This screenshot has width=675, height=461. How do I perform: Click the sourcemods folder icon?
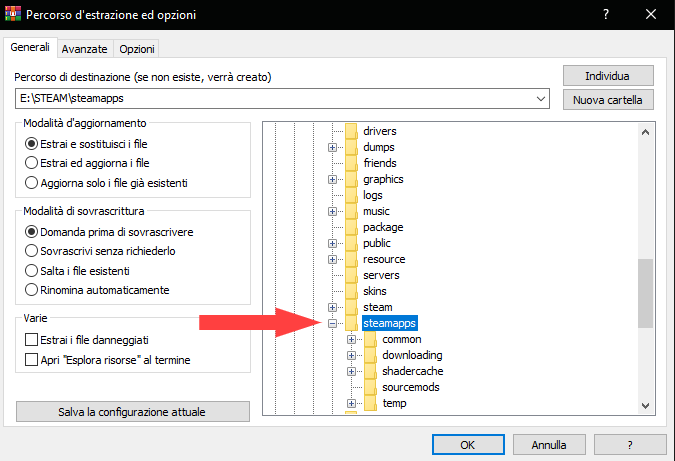(x=369, y=387)
